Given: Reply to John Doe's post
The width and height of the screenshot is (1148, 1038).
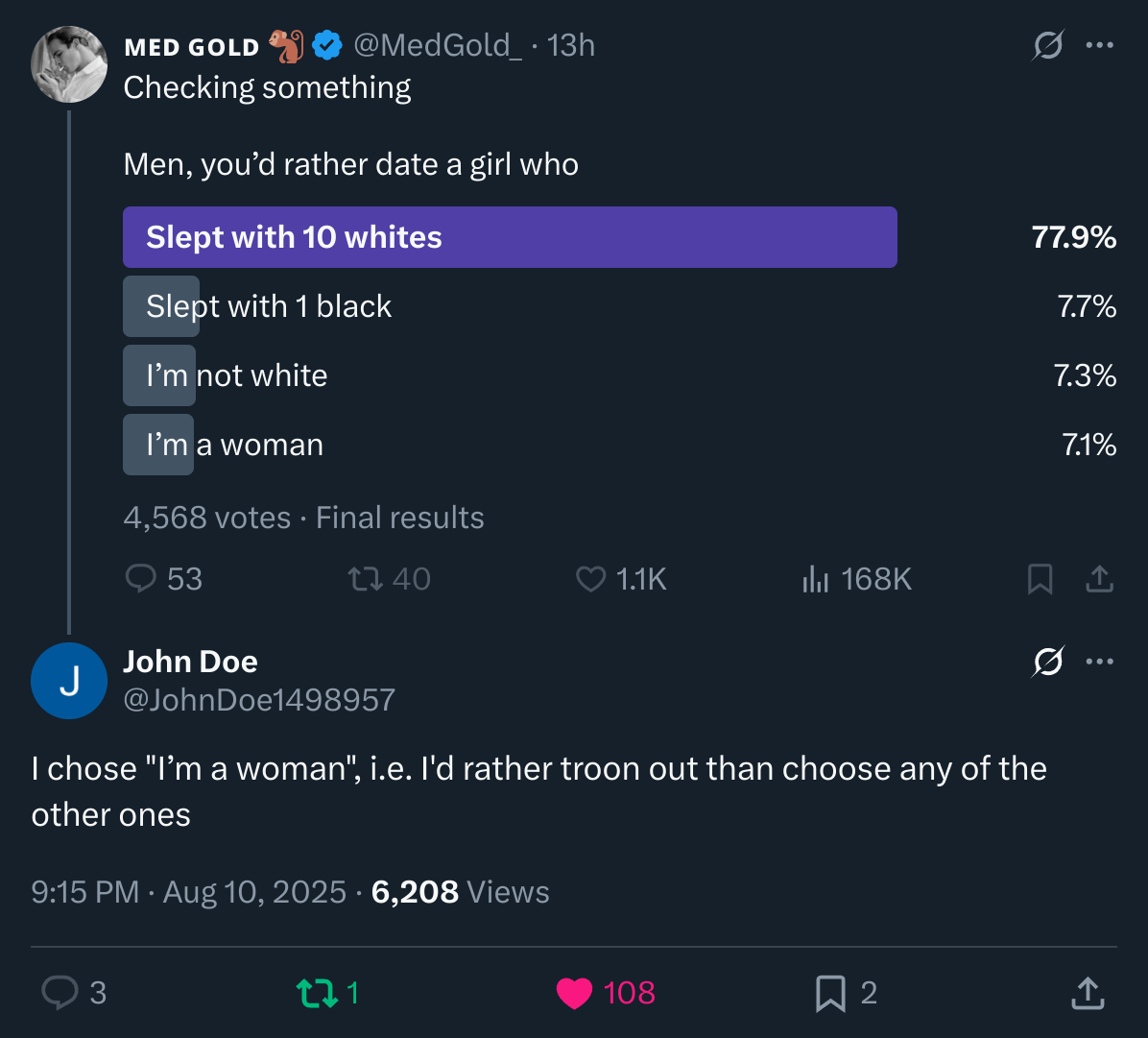Looking at the screenshot, I should coord(60,993).
